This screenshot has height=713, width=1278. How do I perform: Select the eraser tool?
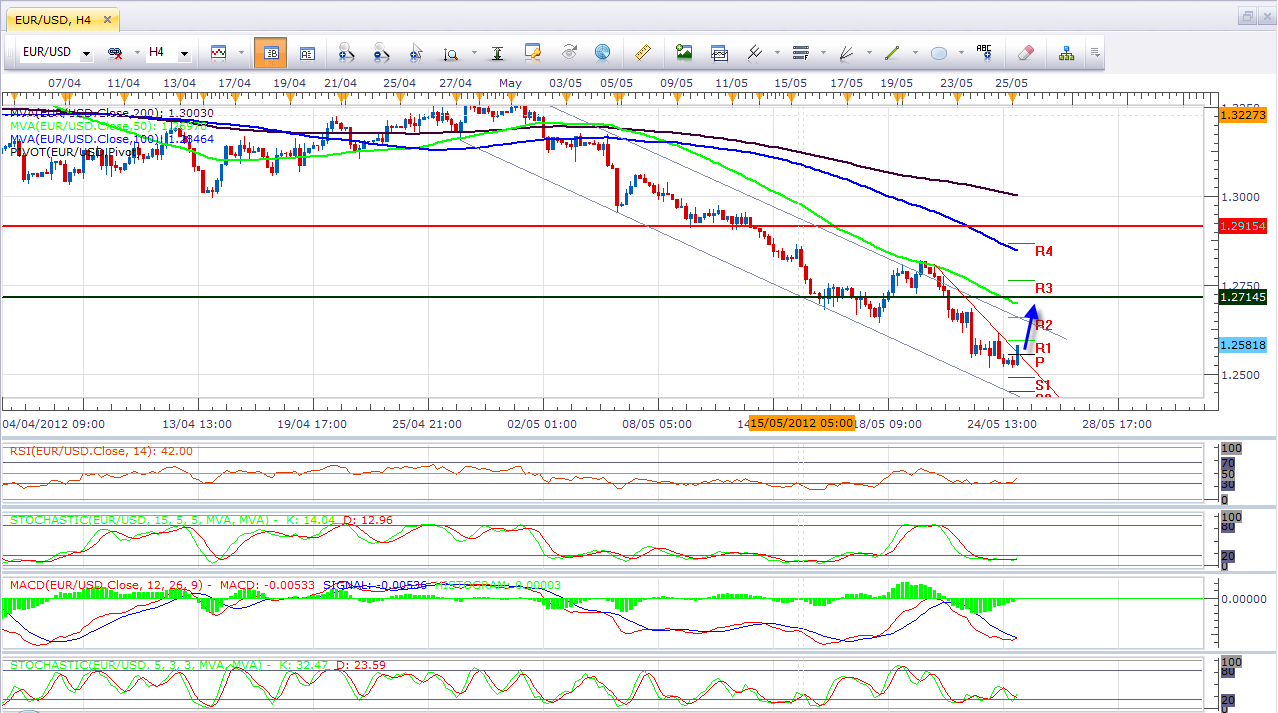[x=1025, y=53]
